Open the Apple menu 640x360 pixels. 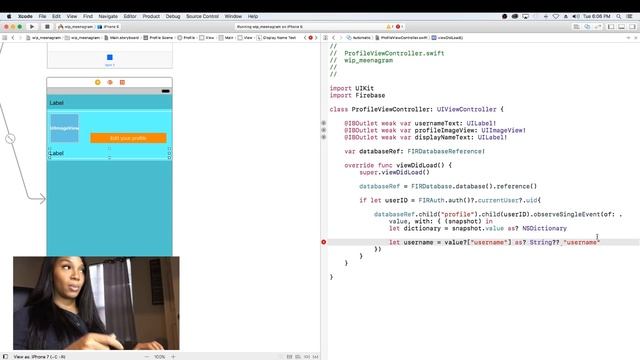pyautogui.click(x=9, y=16)
